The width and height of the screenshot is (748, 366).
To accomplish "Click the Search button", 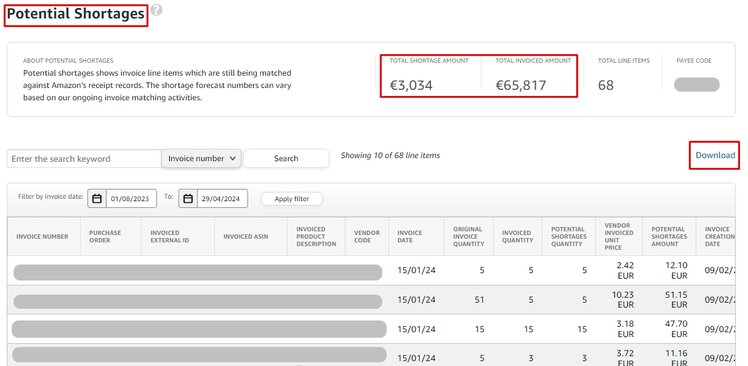I will [x=286, y=158].
